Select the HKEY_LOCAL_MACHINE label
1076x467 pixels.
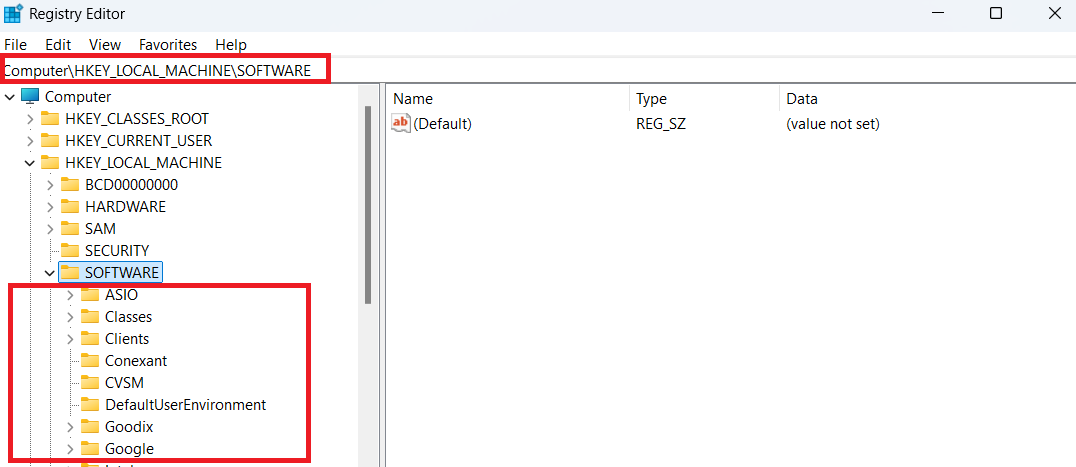tap(143, 163)
